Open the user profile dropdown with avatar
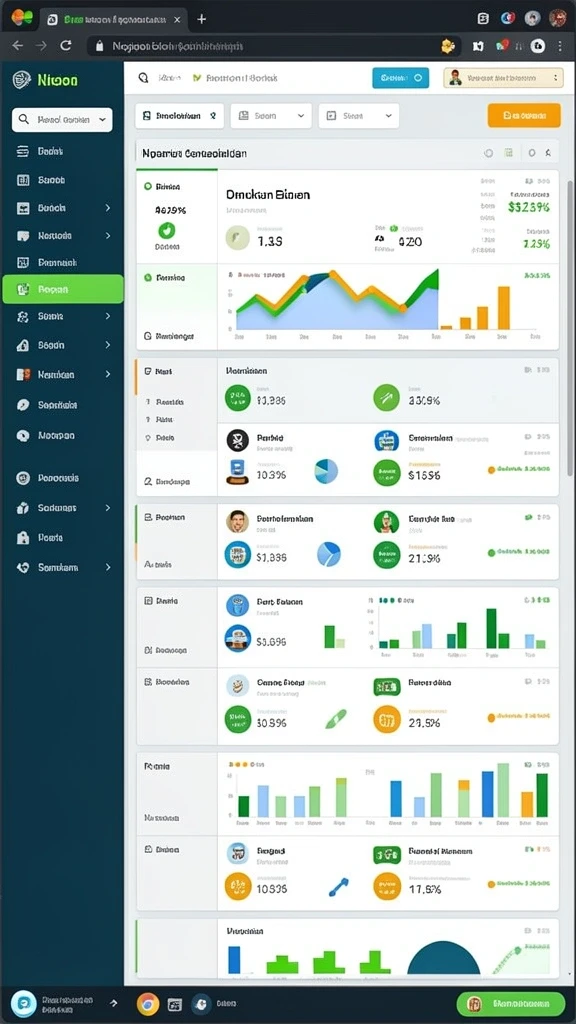 pos(503,78)
